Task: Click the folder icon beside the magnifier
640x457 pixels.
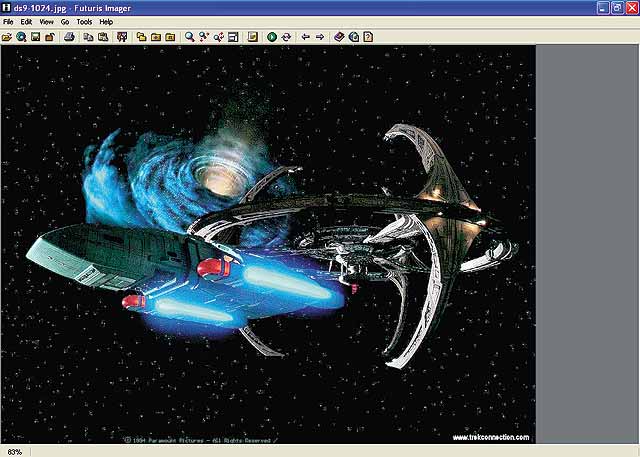Action: [170, 37]
